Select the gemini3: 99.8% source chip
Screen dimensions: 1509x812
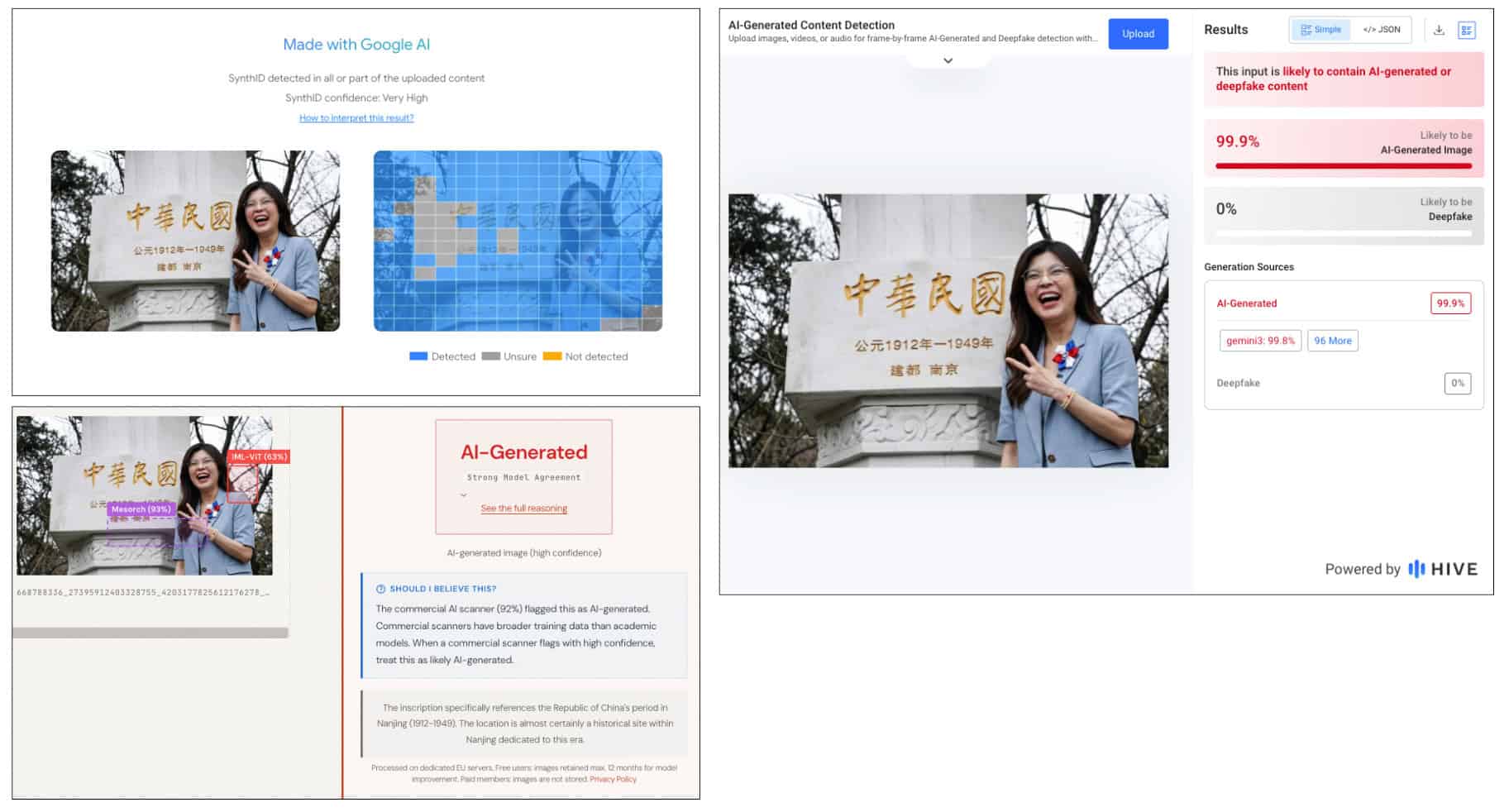tap(1259, 340)
